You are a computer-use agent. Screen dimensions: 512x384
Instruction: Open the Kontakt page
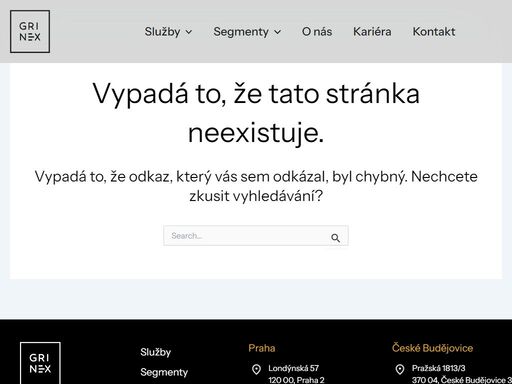[x=434, y=32]
